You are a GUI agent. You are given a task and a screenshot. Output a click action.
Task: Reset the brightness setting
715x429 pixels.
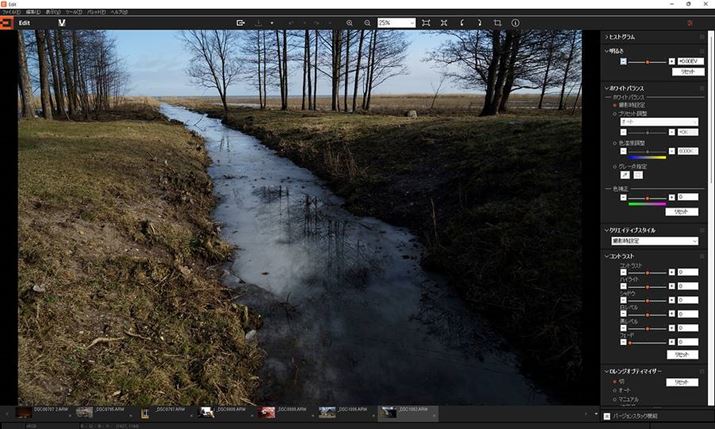click(x=688, y=72)
